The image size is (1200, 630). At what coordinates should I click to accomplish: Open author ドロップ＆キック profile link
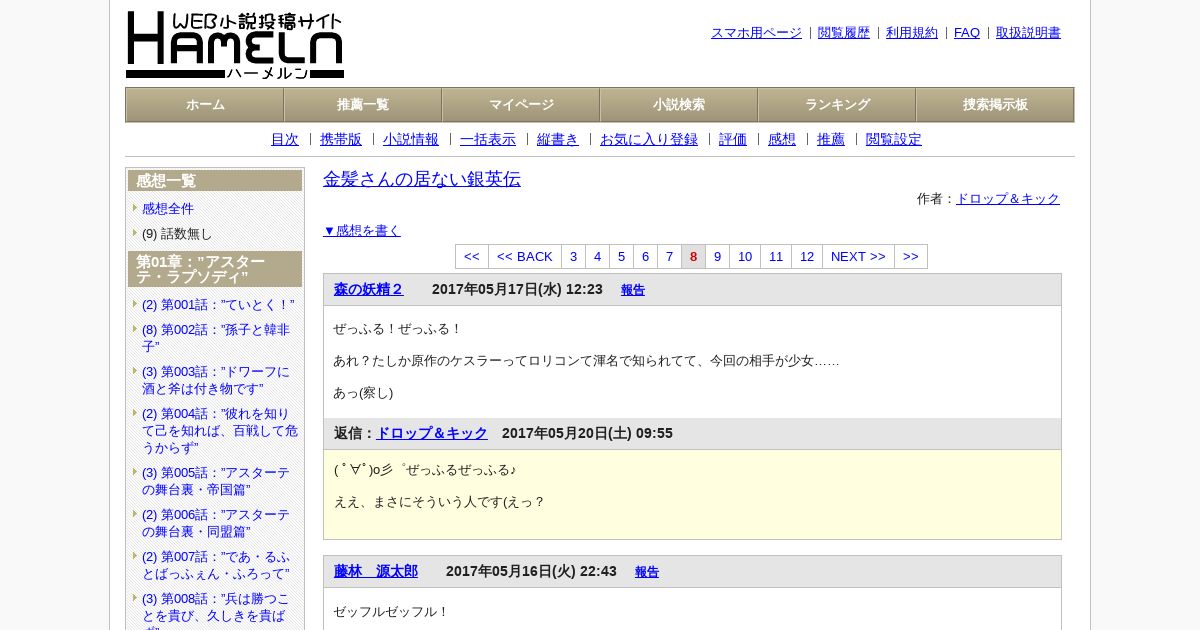tap(1008, 199)
